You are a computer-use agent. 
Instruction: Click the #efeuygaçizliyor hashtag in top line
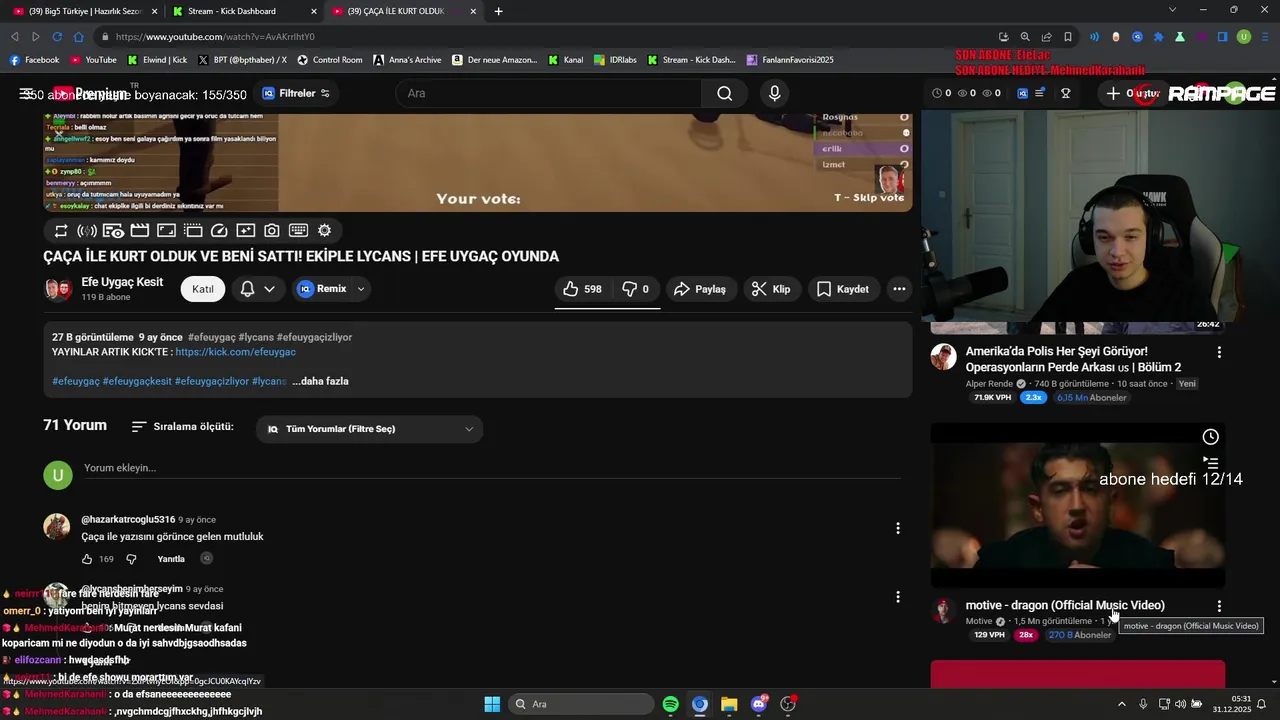click(314, 337)
